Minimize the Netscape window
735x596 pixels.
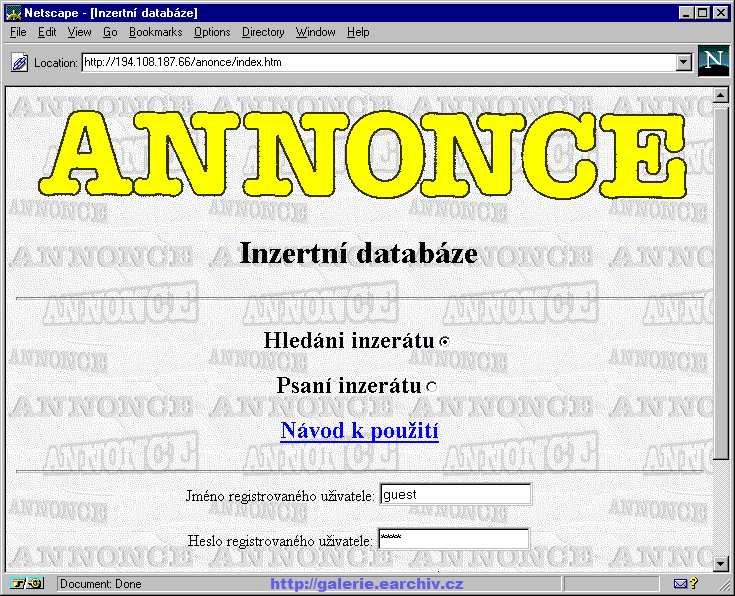tap(686, 13)
